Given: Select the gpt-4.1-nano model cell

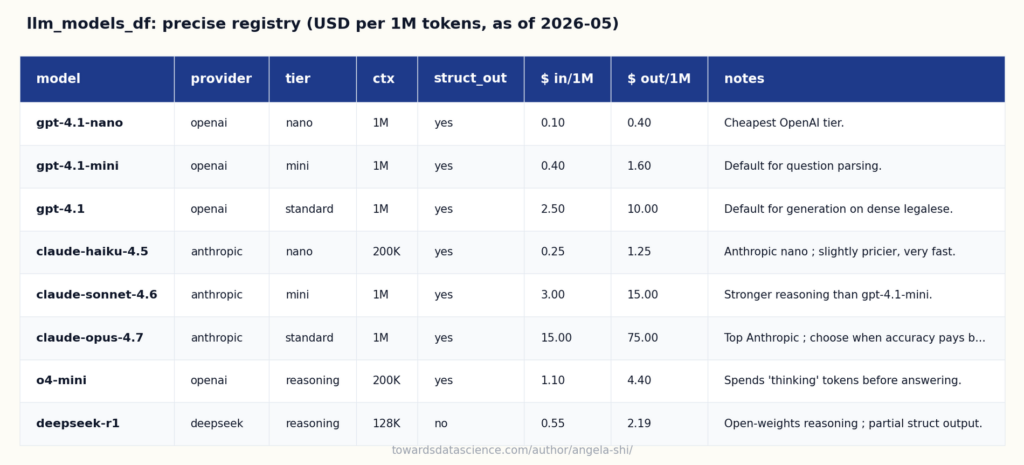Looking at the screenshot, I should (x=97, y=123).
